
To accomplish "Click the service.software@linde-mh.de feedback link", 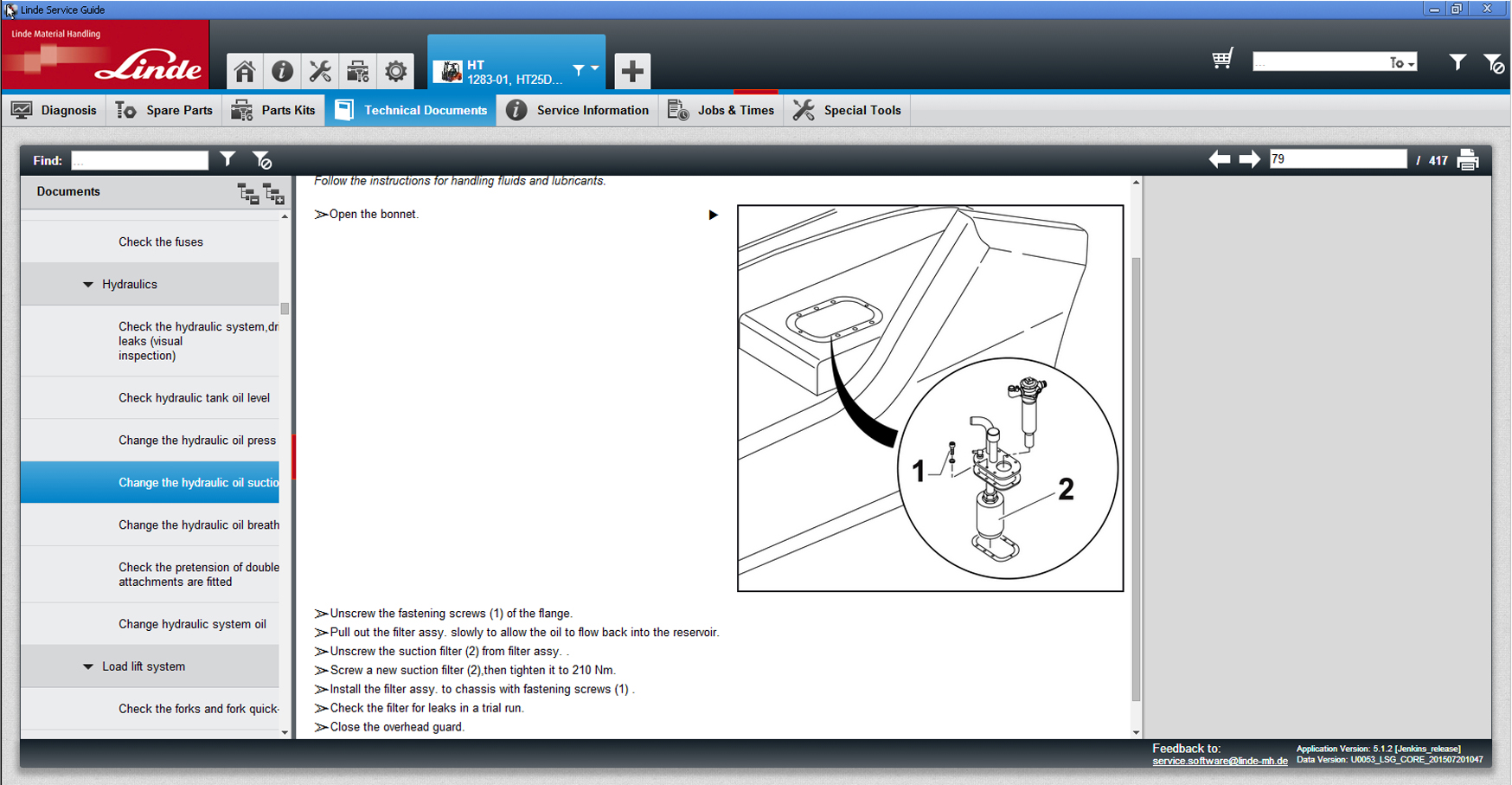I will coord(1220,761).
